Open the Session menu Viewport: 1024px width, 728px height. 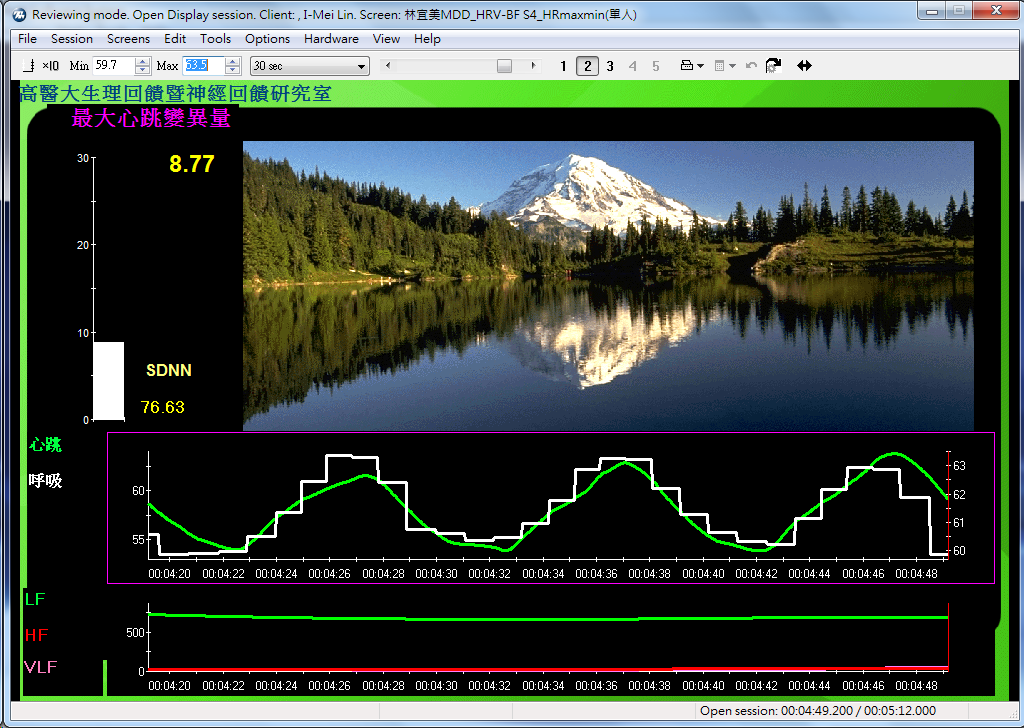point(72,39)
